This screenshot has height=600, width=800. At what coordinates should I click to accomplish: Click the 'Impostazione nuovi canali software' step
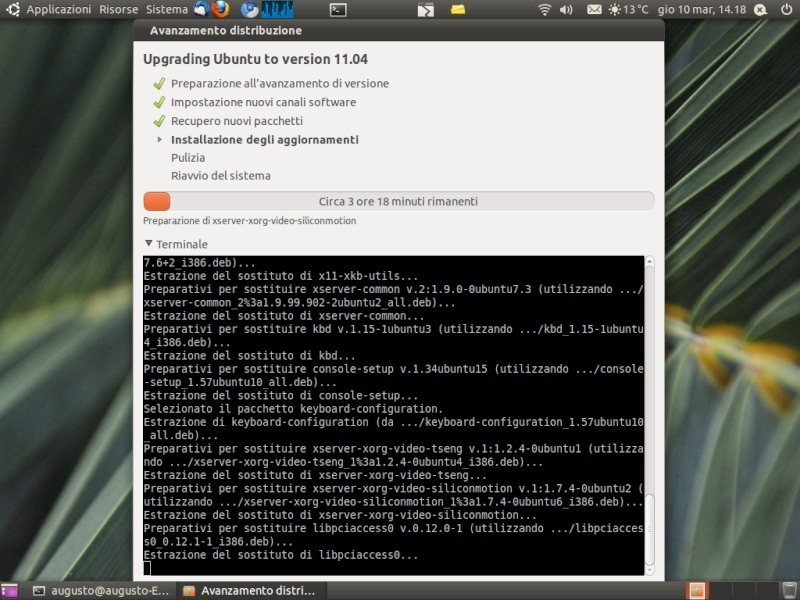pos(263,102)
